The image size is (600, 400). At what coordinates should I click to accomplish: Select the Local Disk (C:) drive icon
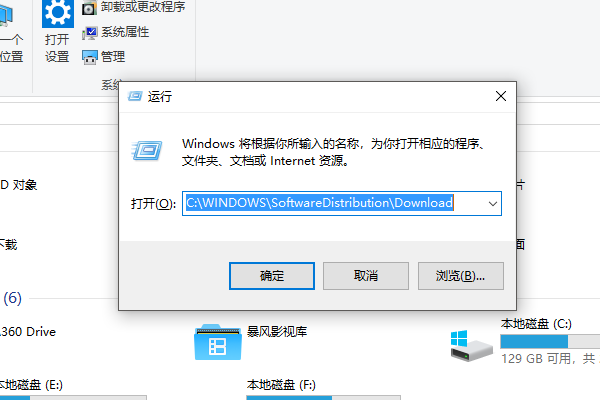click(471, 345)
